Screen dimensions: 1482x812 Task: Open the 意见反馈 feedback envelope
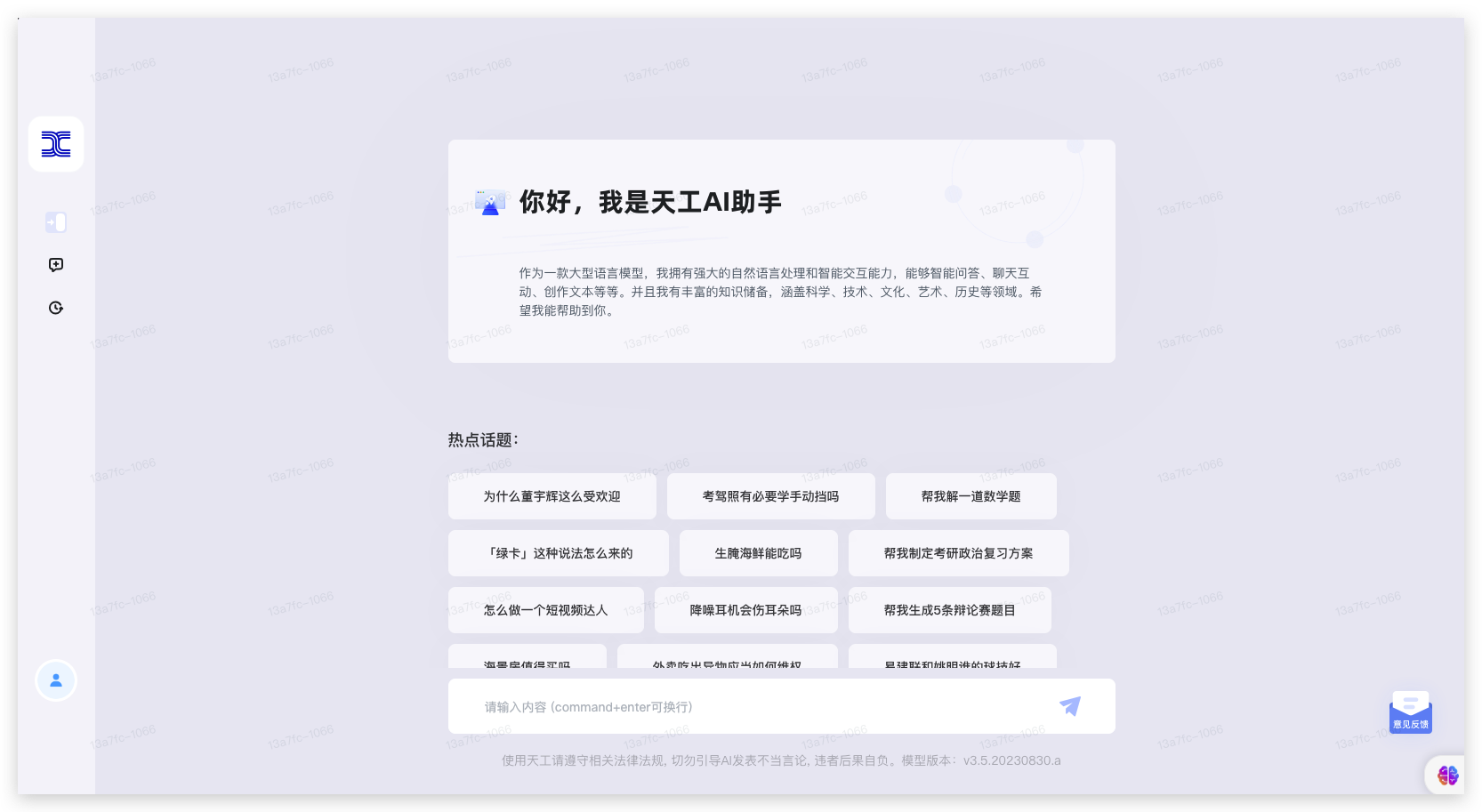[x=1411, y=712]
